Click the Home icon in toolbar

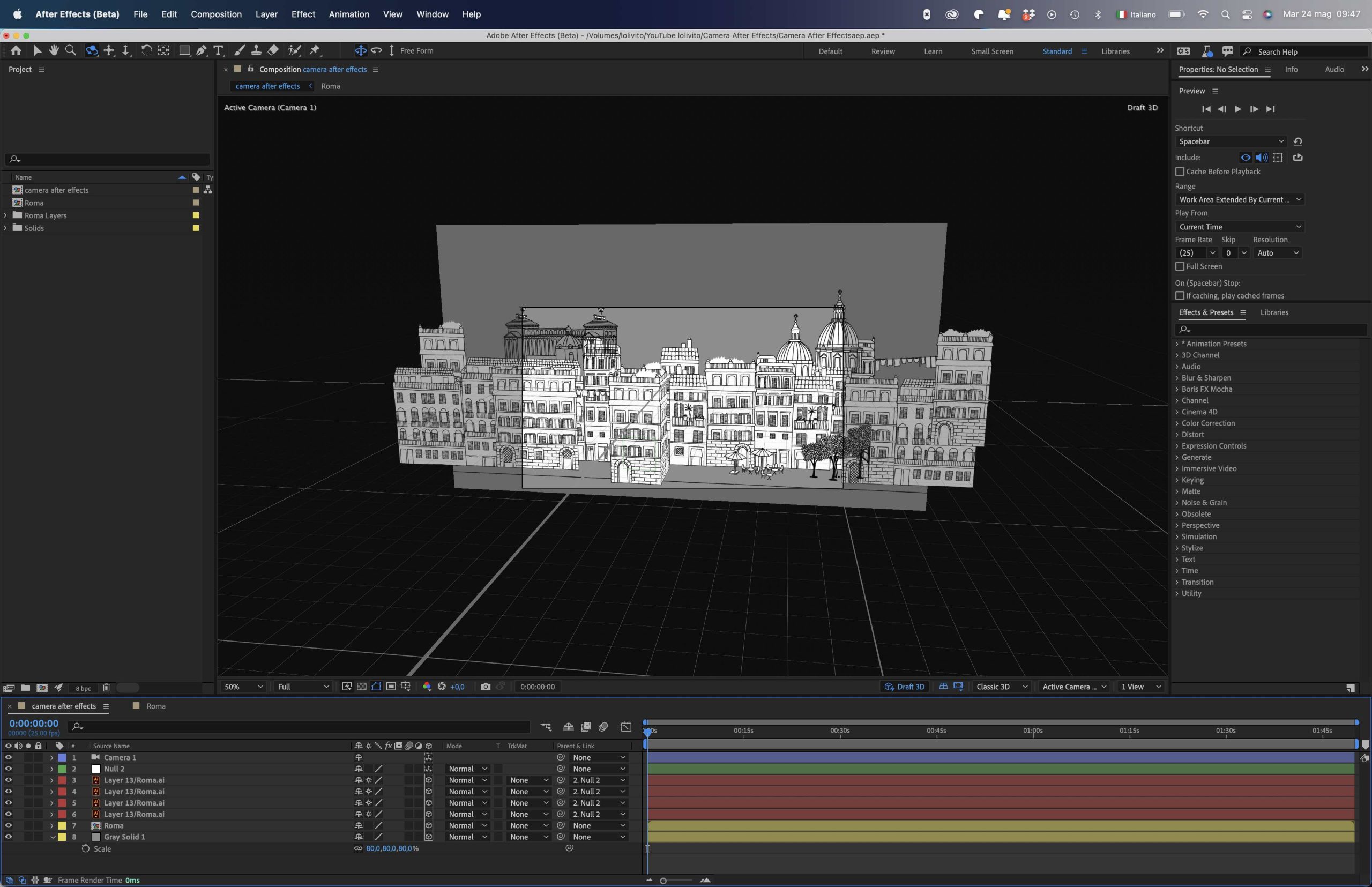(x=16, y=51)
